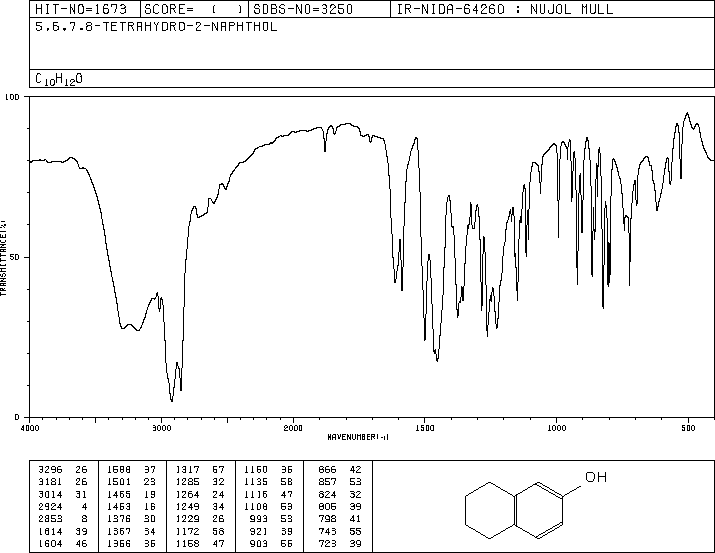Click transmittance 67 beside peak 1317
This screenshot has height=553, width=715.
(x=218, y=470)
